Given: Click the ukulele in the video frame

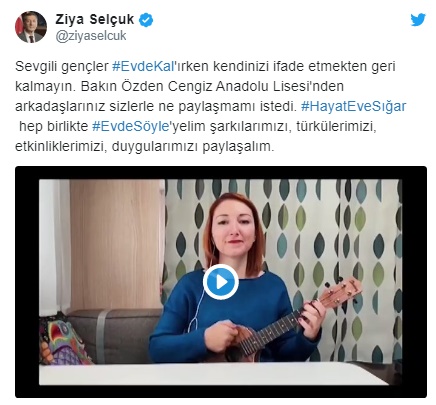Looking at the screenshot, I should coord(292,319).
